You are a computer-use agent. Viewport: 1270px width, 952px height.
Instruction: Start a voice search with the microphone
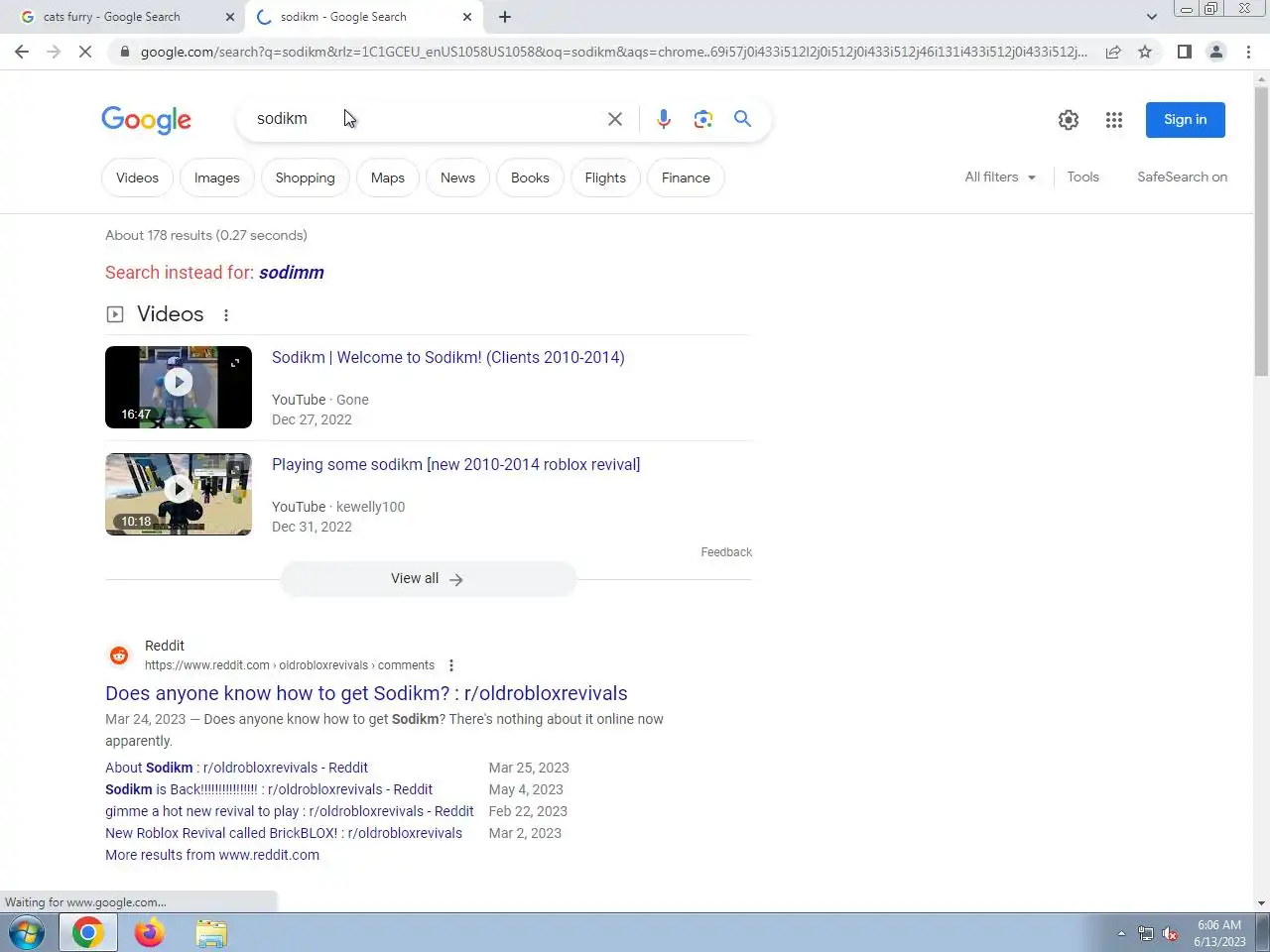coord(664,119)
